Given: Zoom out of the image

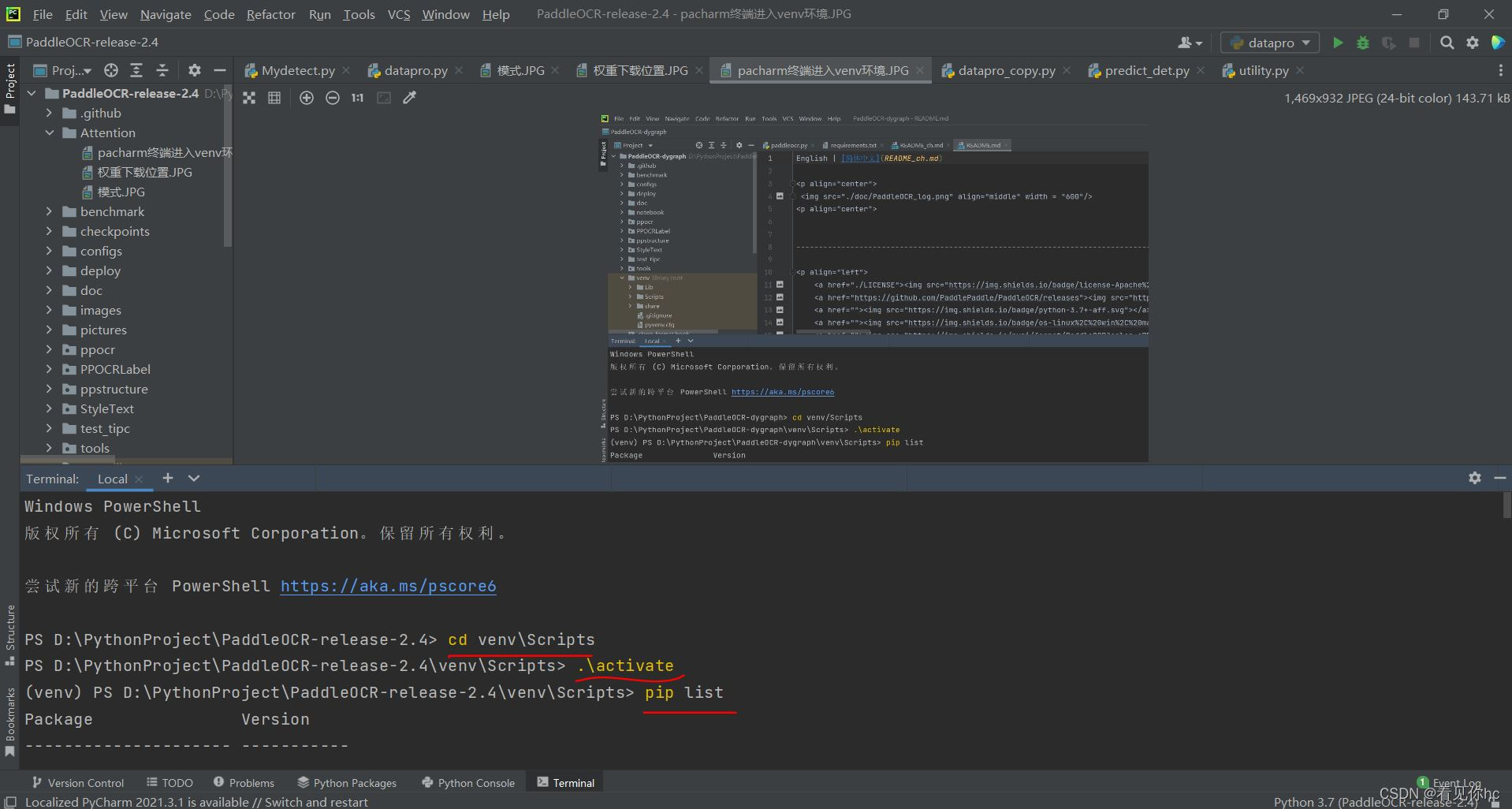Looking at the screenshot, I should 333,98.
